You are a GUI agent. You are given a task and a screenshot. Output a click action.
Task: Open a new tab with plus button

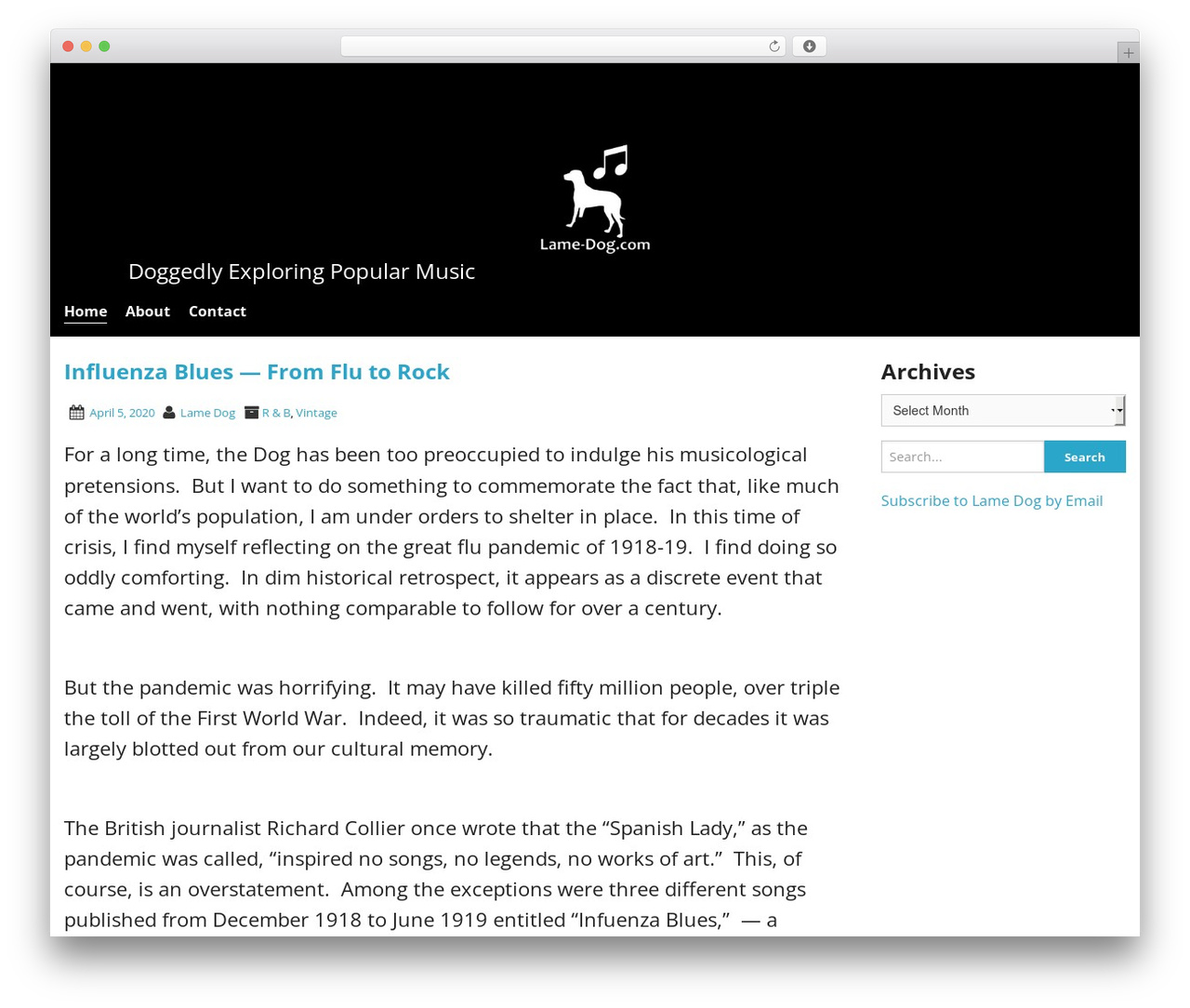tap(1128, 53)
